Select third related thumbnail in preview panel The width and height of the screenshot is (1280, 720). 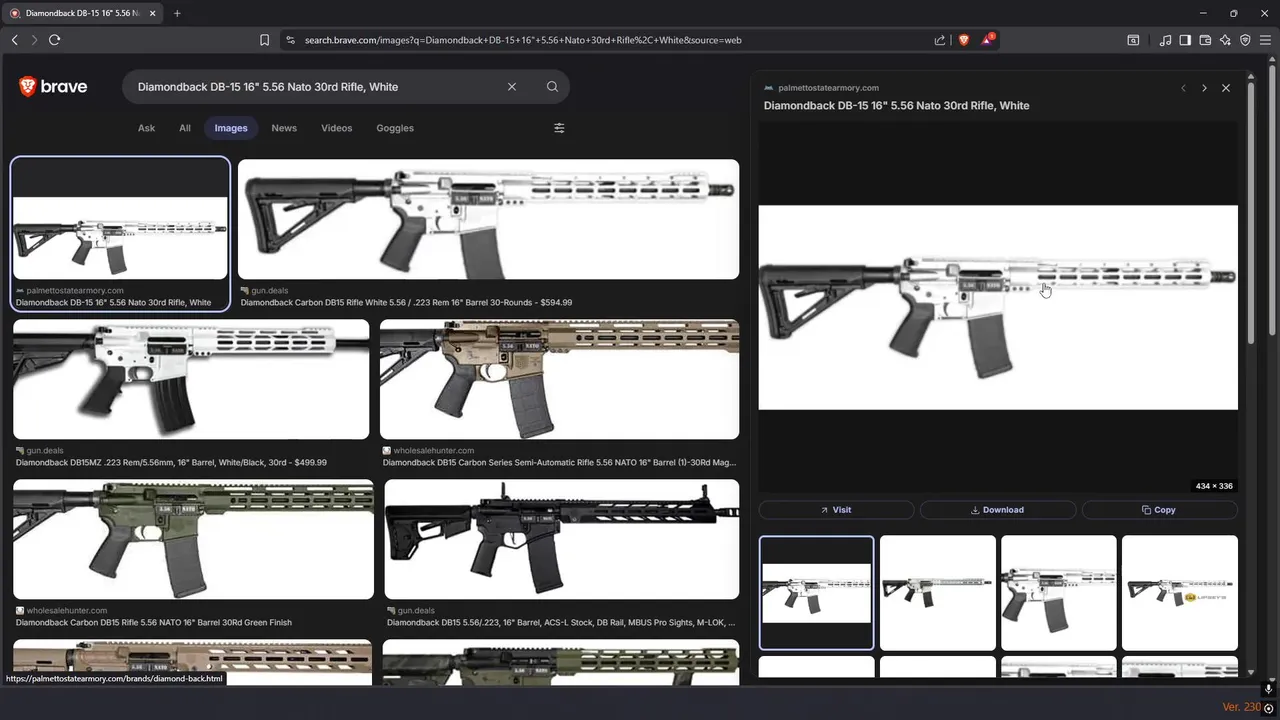[1059, 593]
